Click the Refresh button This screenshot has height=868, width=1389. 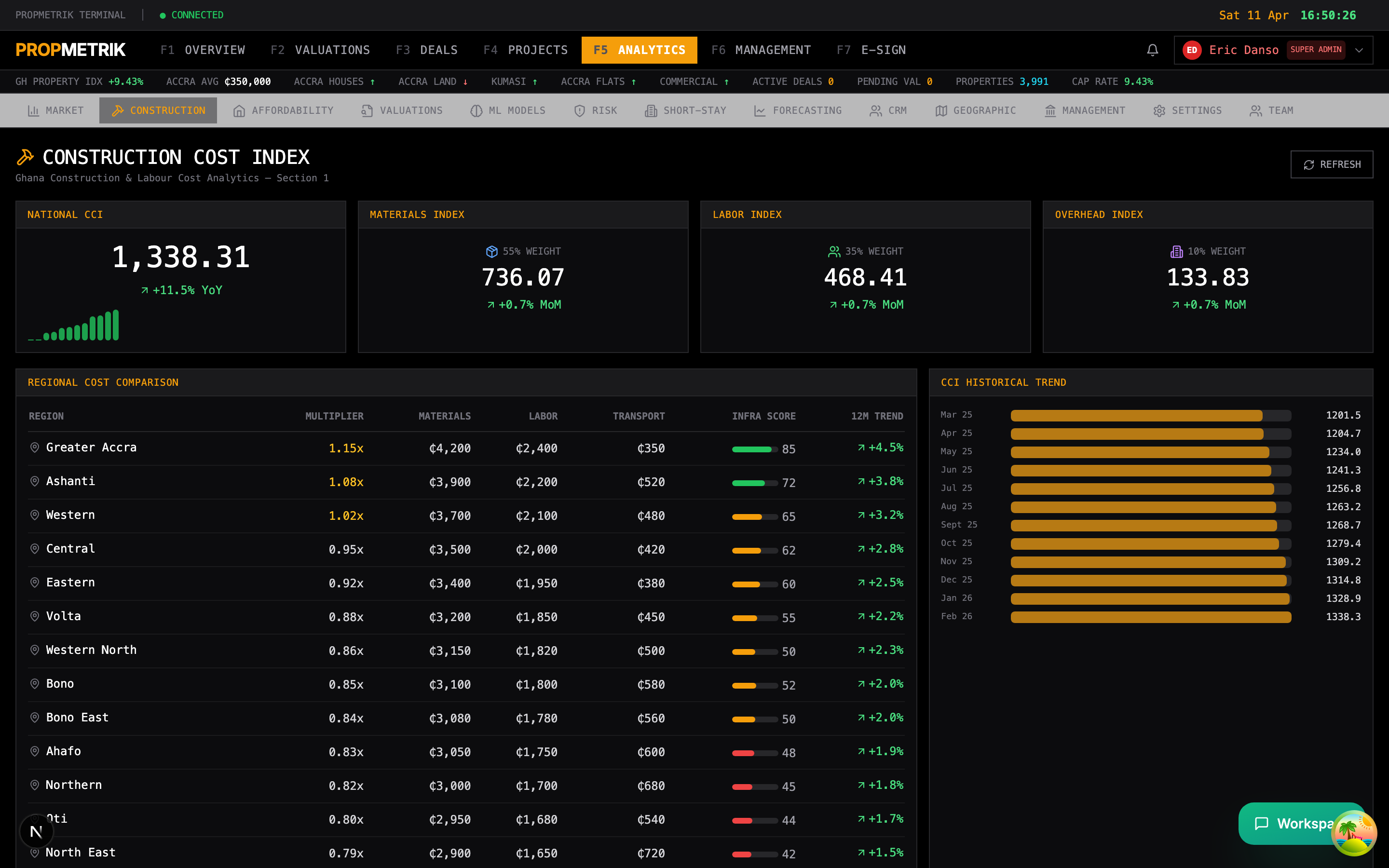1332,165
